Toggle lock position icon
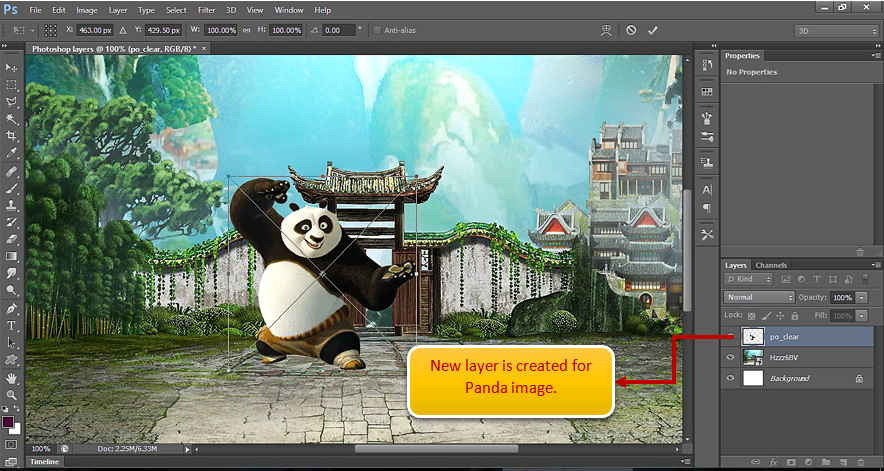Screen dimensions: 884x471 [x=781, y=316]
